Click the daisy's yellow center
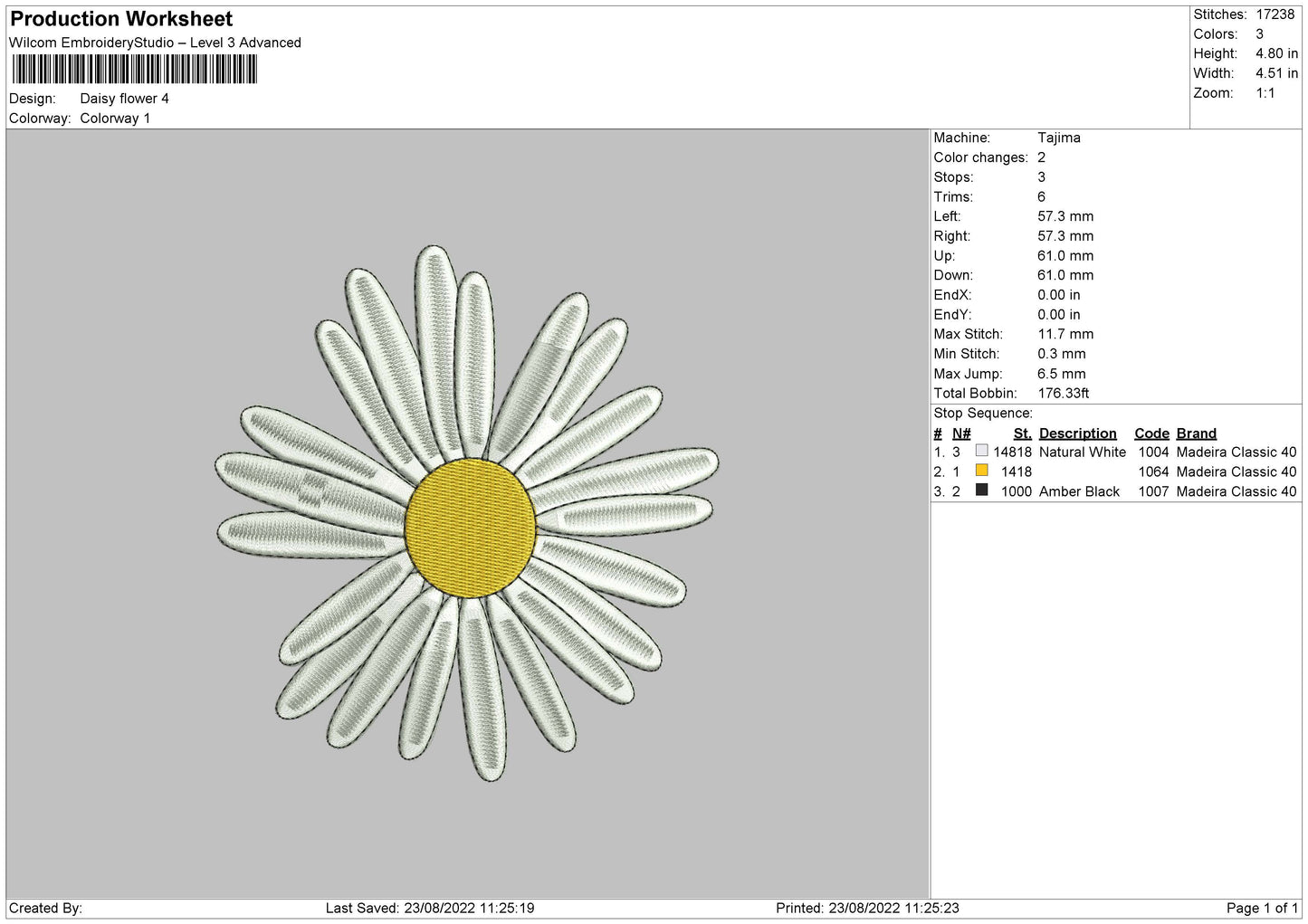 (x=470, y=528)
